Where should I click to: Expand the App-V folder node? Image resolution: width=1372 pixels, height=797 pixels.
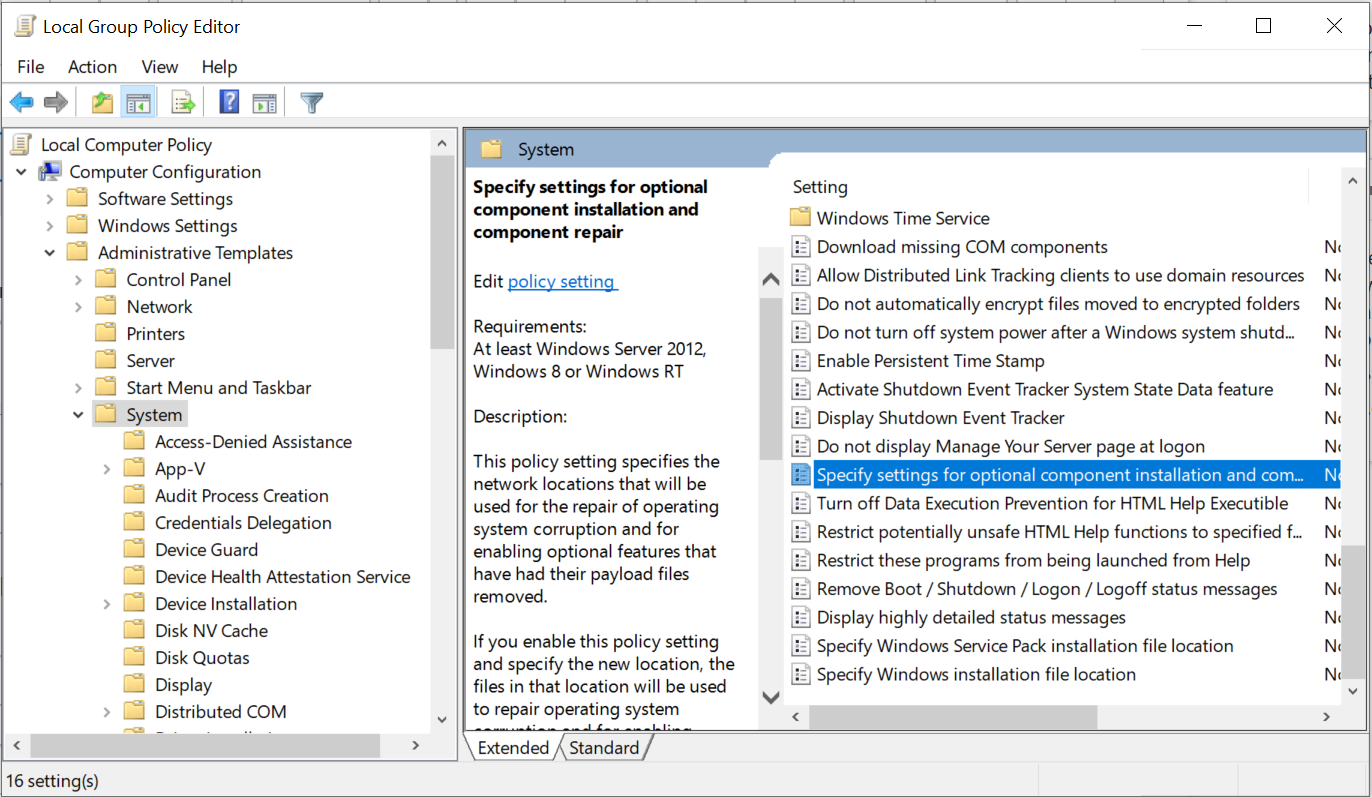[x=107, y=469]
